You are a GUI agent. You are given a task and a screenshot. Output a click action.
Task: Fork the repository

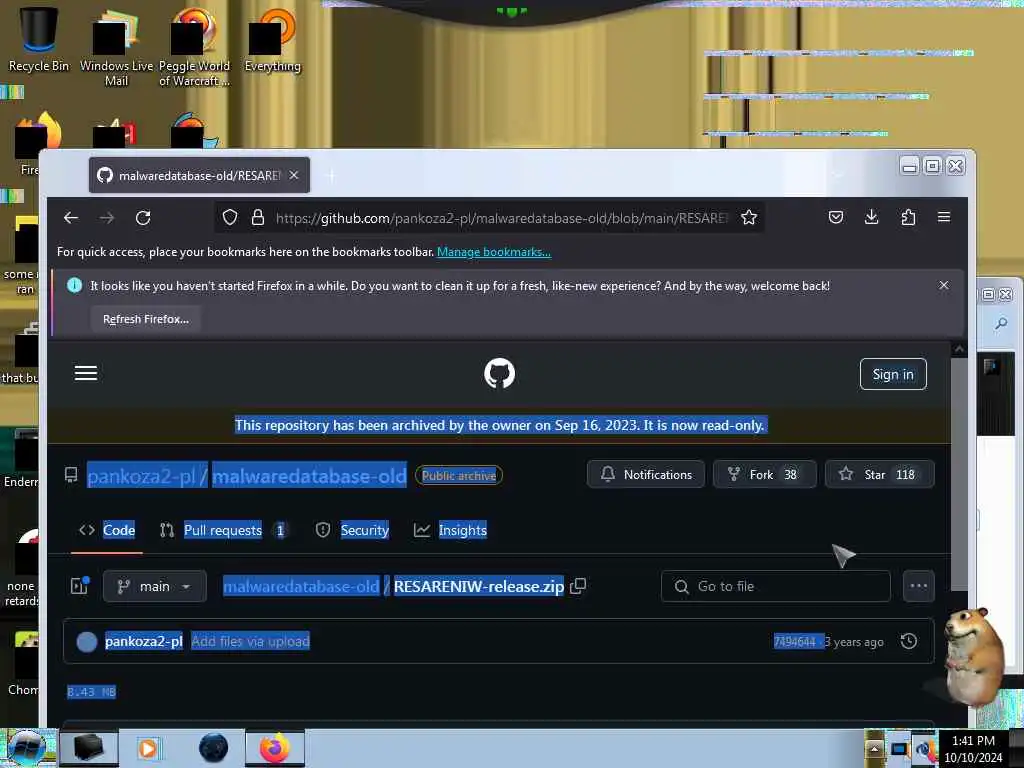pyautogui.click(x=765, y=474)
